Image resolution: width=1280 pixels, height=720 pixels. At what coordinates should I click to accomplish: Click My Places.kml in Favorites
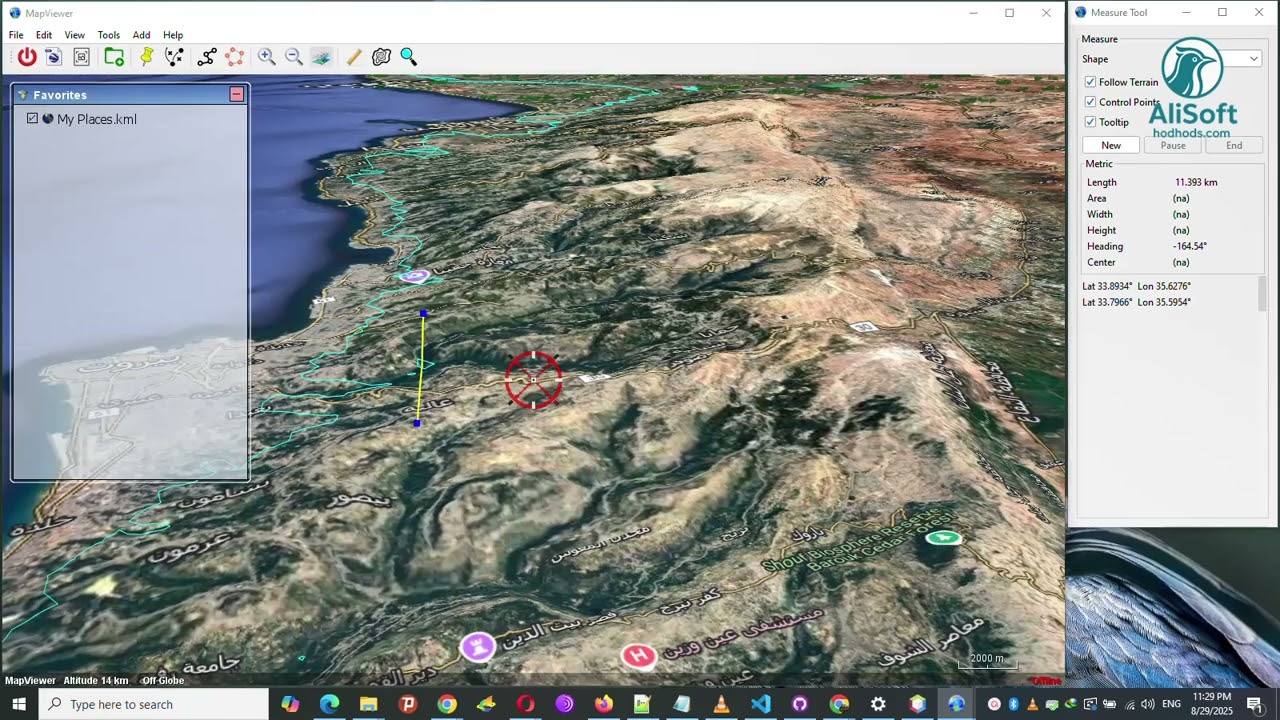96,119
